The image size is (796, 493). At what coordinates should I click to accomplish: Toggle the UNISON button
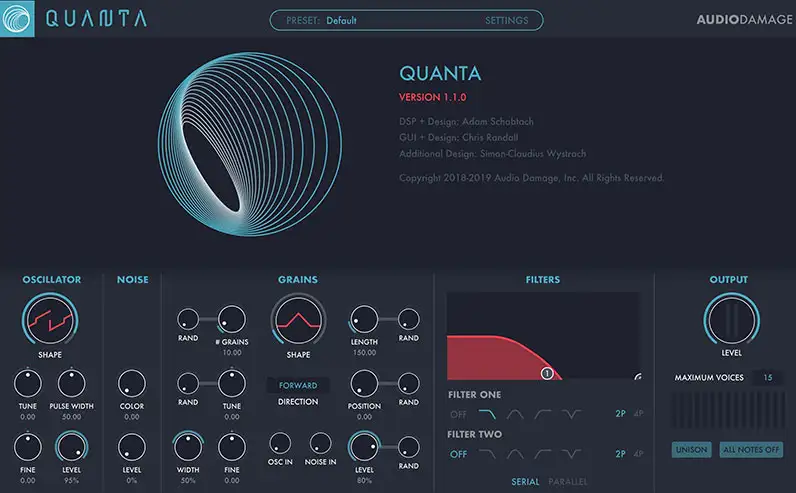pyautogui.click(x=691, y=449)
